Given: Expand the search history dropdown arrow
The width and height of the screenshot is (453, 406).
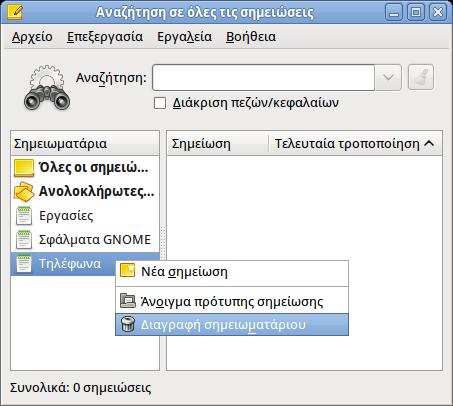Looking at the screenshot, I should point(388,77).
